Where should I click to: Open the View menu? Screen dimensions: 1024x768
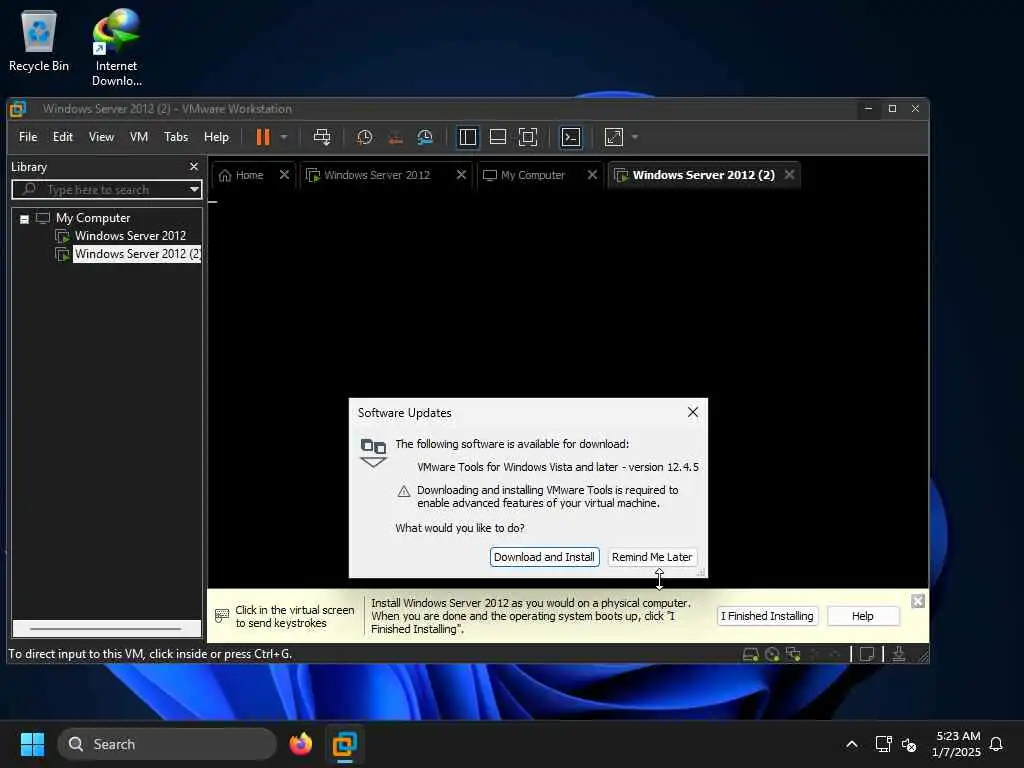pos(101,137)
